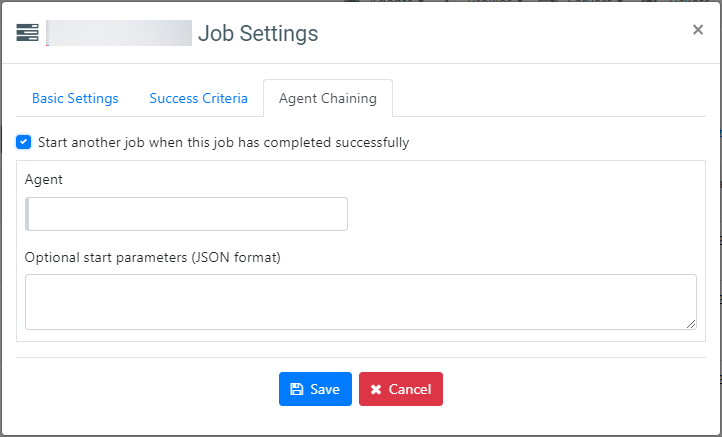
Task: Click the X icon on the Cancel button
Action: [376, 390]
